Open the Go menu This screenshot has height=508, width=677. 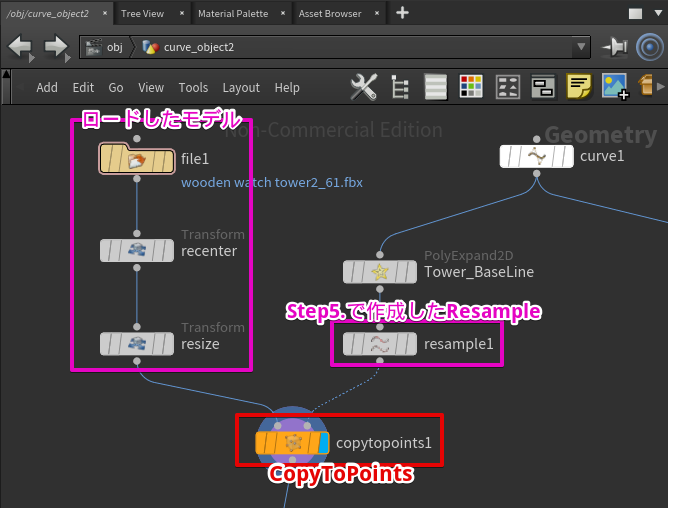coord(116,88)
